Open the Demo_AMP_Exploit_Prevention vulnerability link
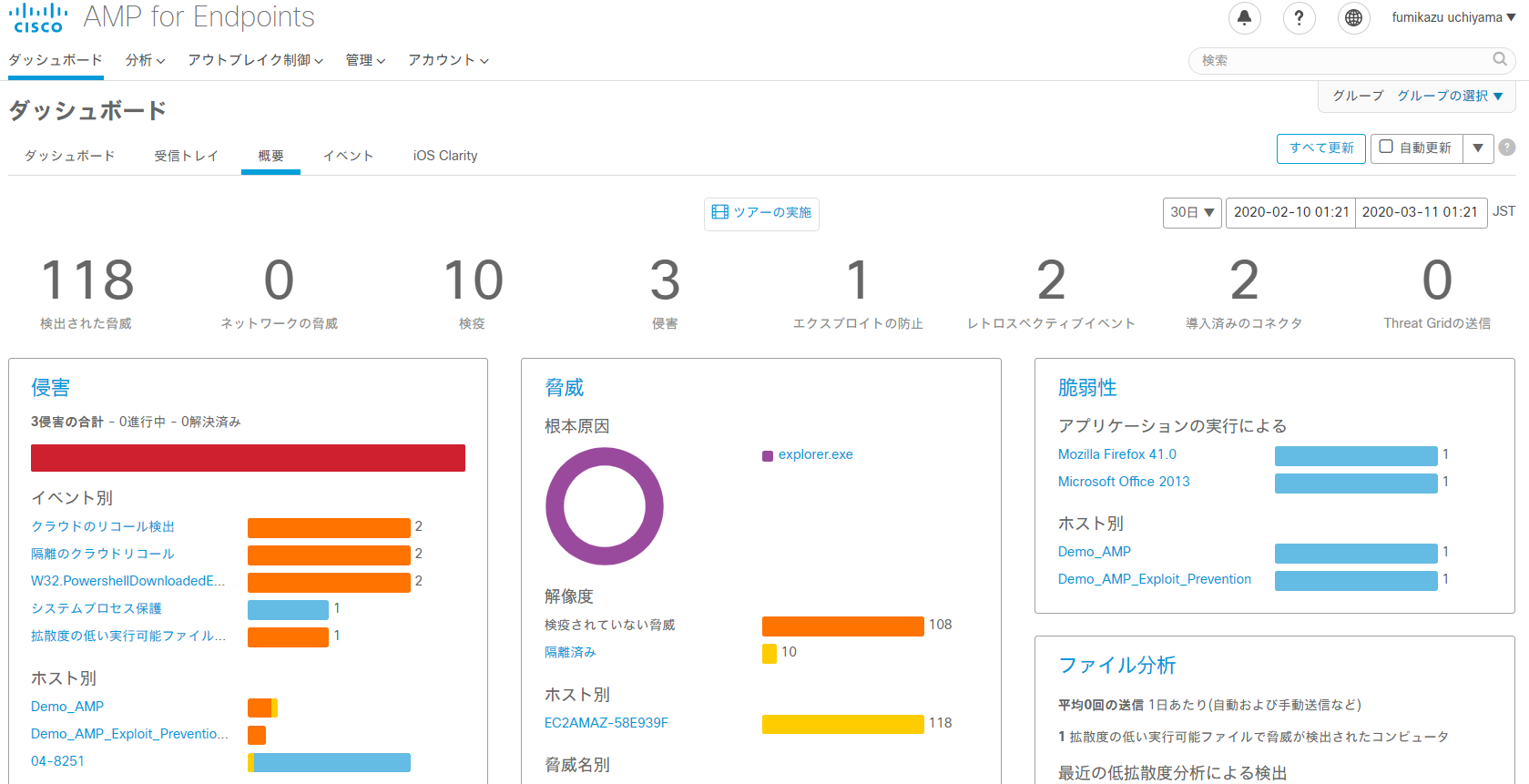1529x784 pixels. [x=1155, y=579]
